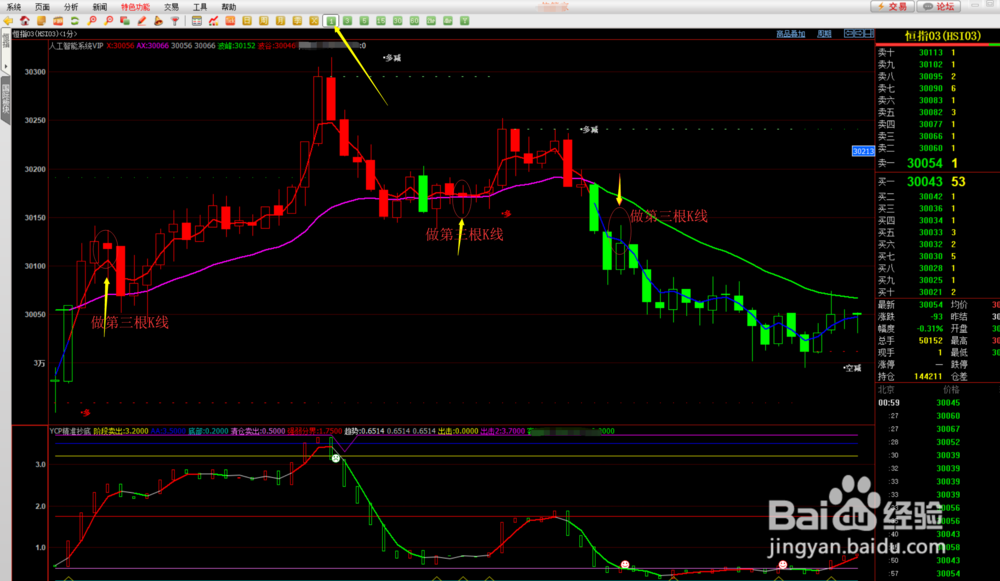Switch to the weekly (周) period icon
This screenshot has height=581, width=1000.
point(263,21)
